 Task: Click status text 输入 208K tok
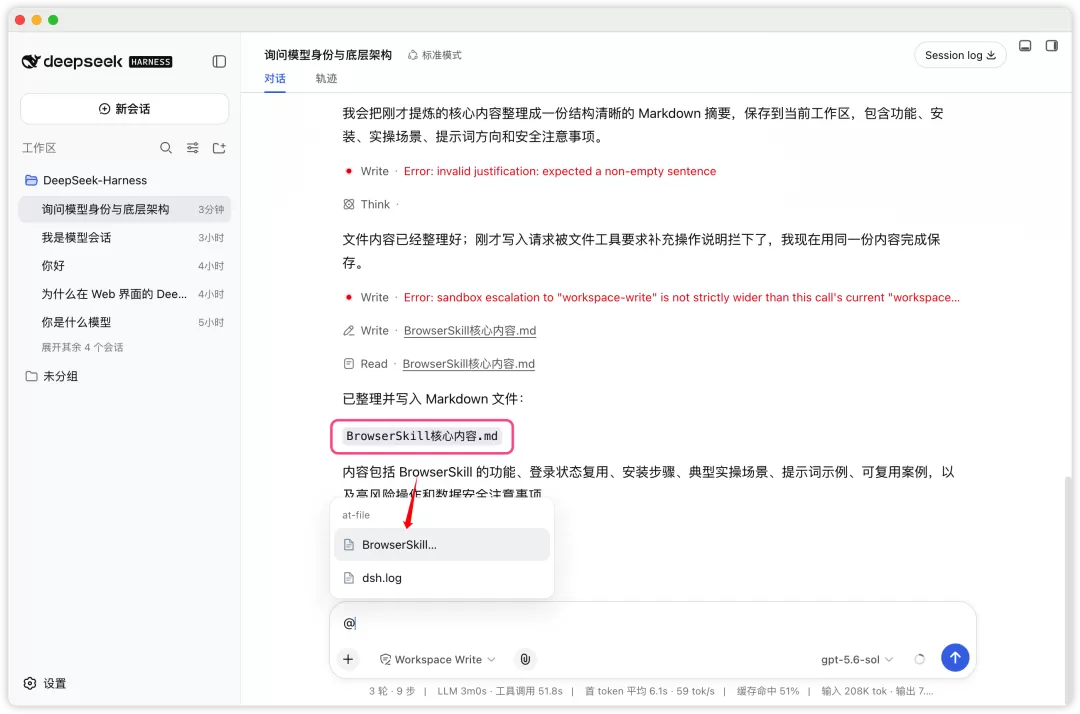854,691
